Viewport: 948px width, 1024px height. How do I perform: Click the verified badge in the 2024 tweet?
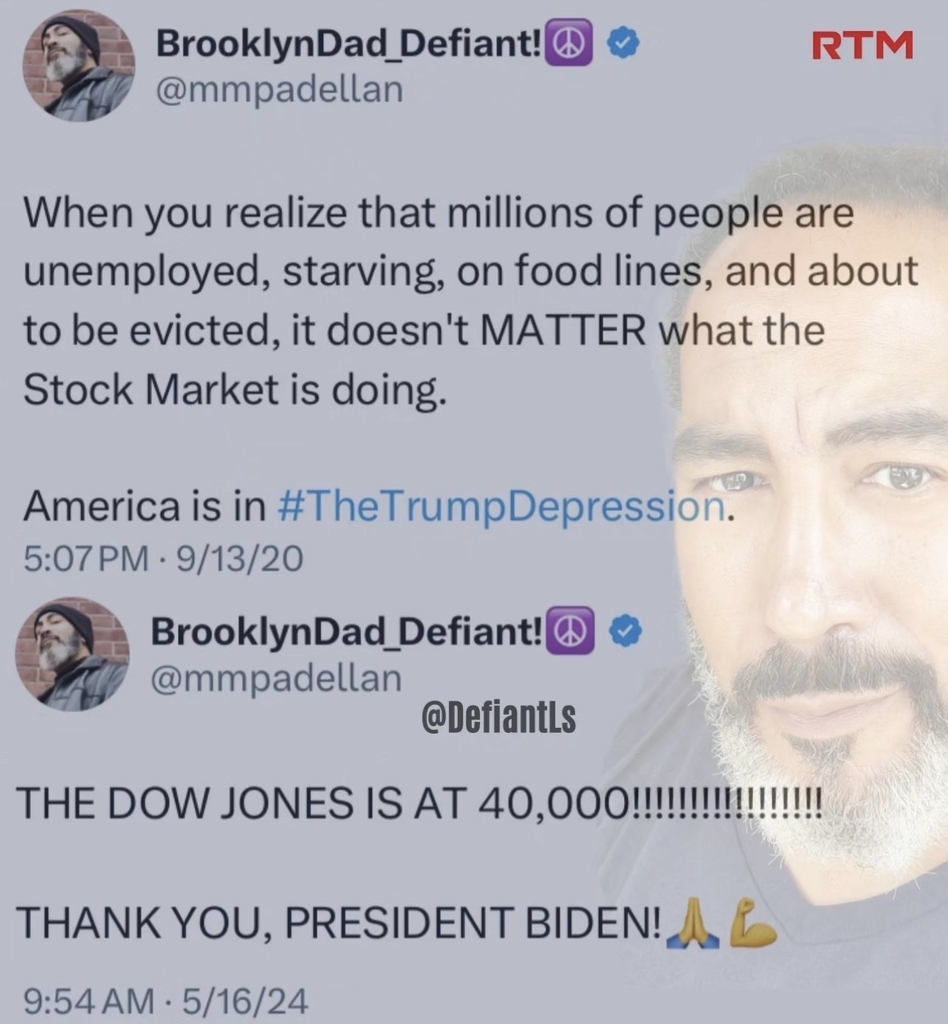point(626,631)
